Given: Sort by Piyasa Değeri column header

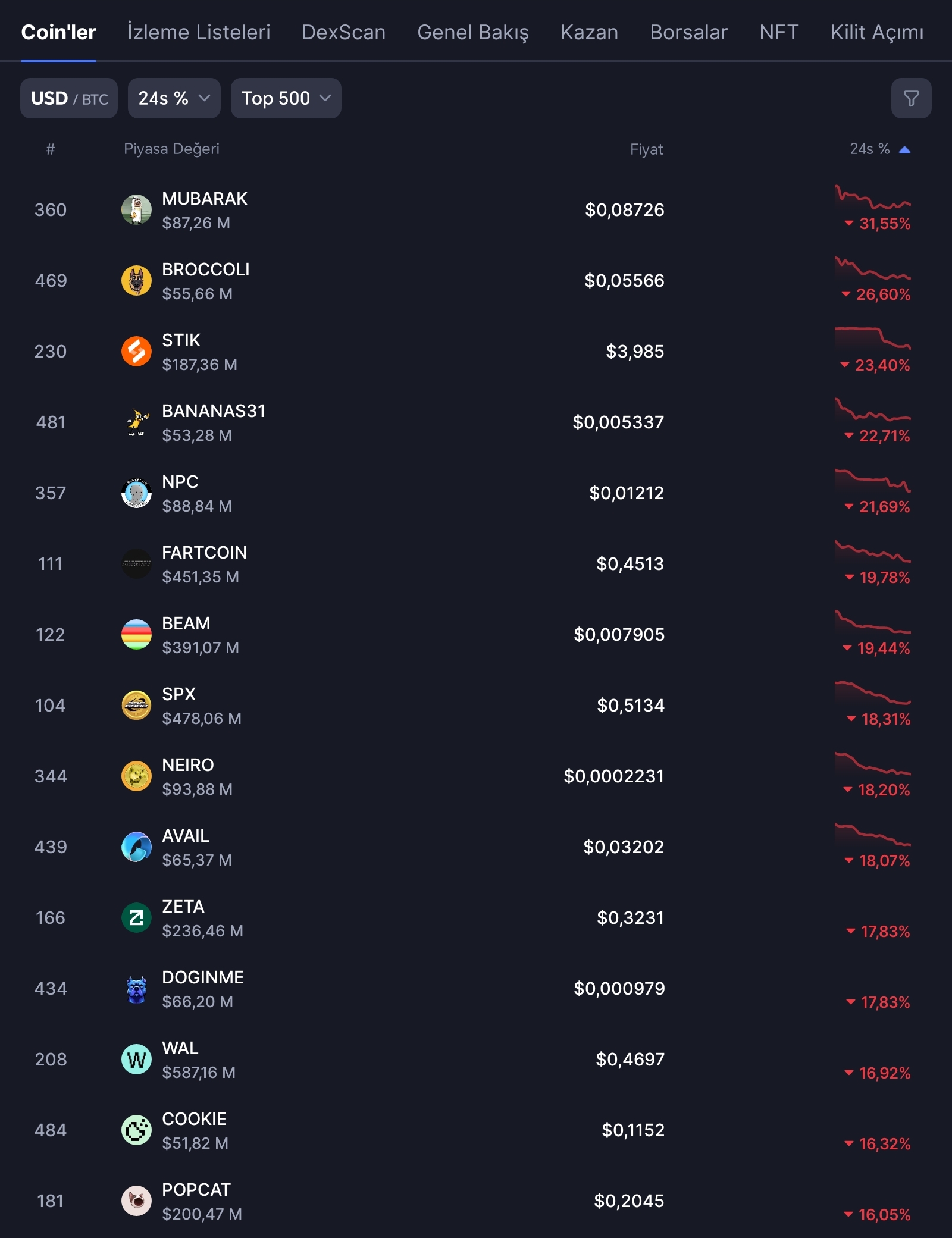Looking at the screenshot, I should (171, 149).
